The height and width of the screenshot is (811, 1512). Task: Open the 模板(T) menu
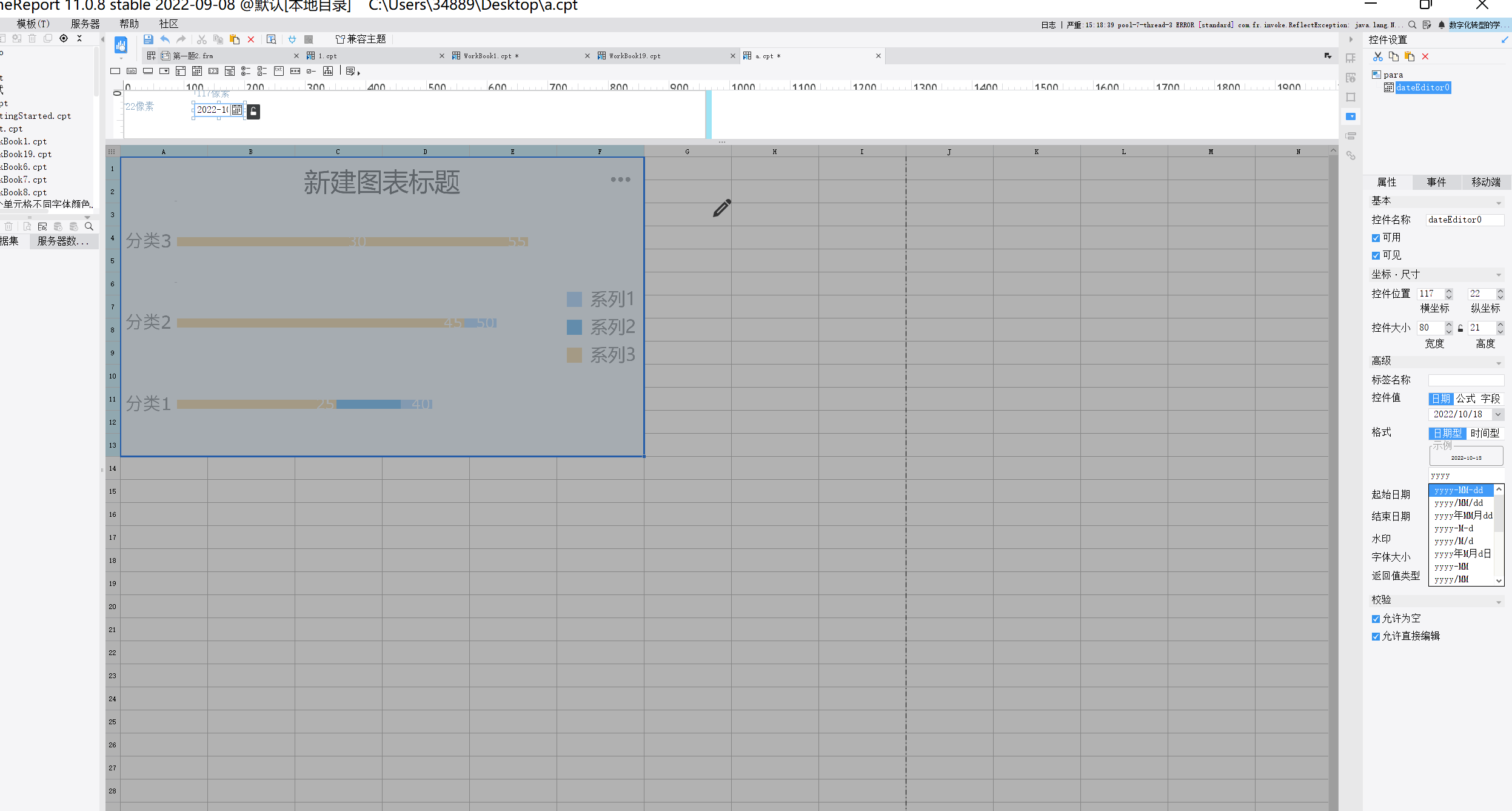(x=33, y=24)
